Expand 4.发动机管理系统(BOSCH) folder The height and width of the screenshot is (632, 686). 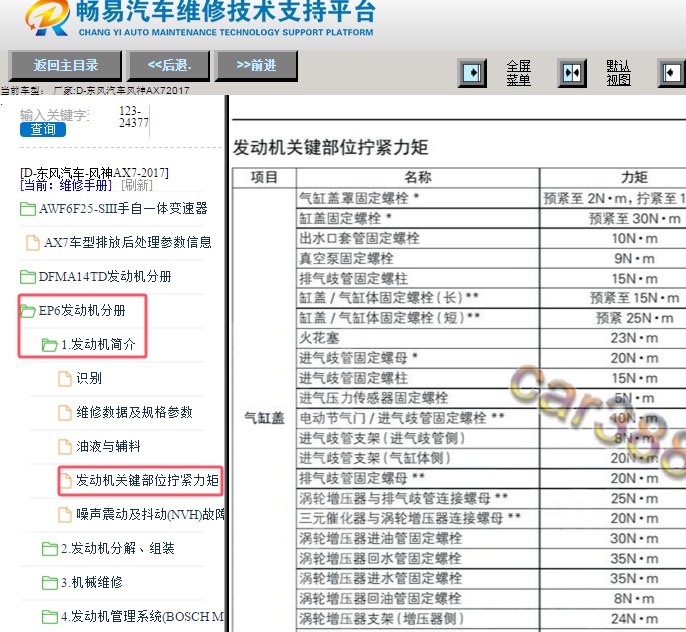click(143, 617)
